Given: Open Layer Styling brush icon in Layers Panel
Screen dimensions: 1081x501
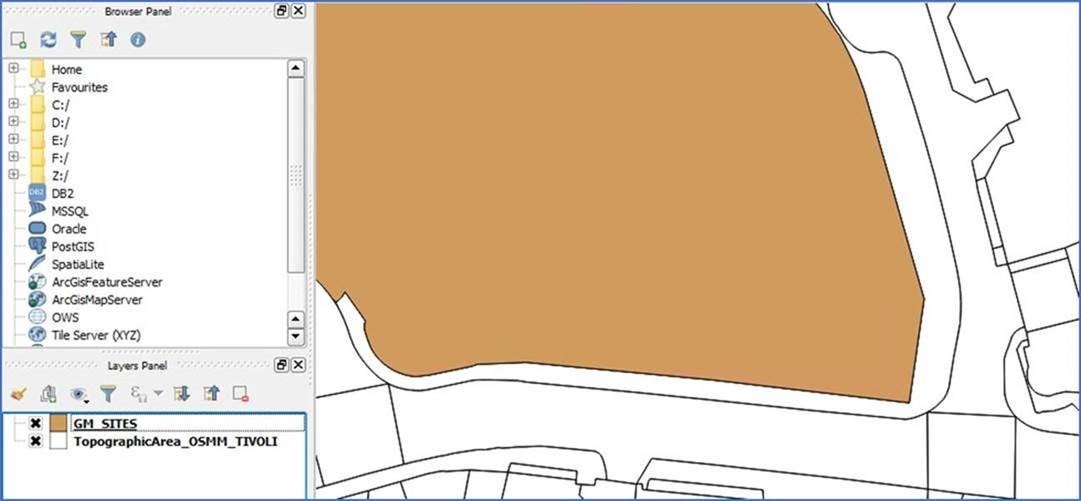Looking at the screenshot, I should (19, 394).
